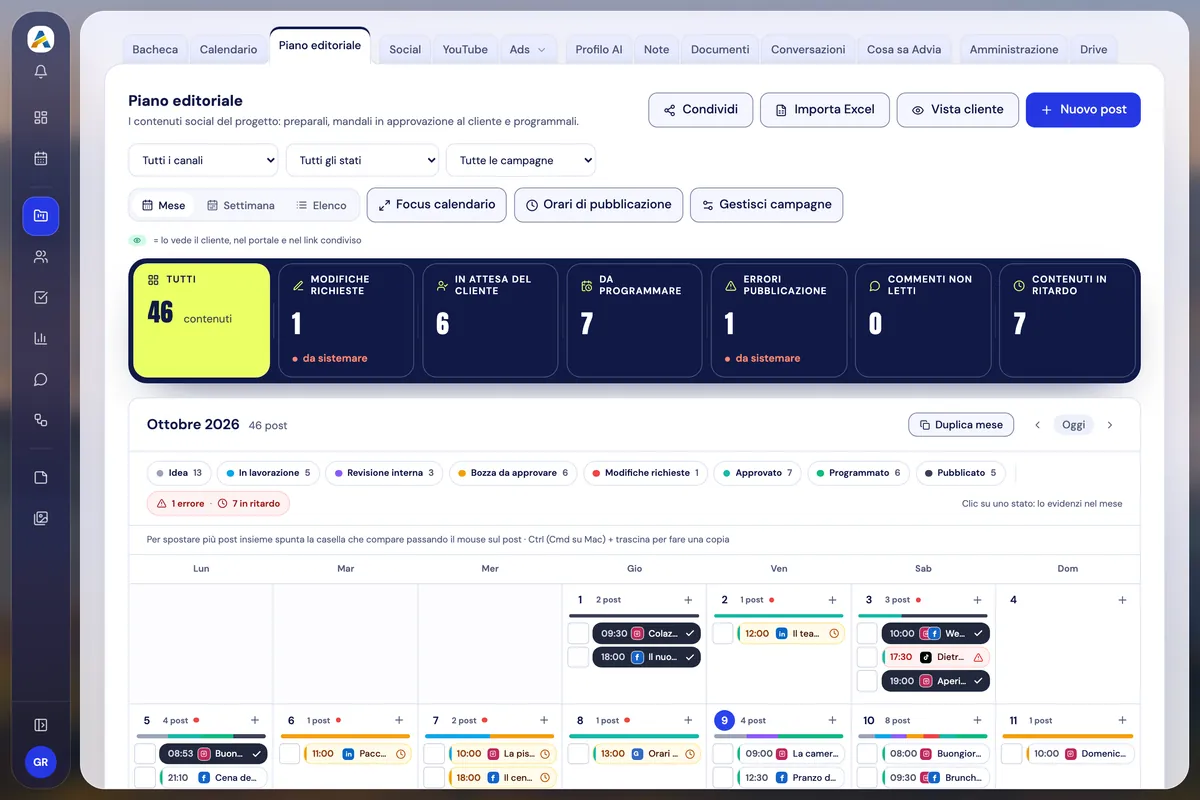1200x800 pixels.
Task: Open the GR user avatar
Action: [x=41, y=762]
